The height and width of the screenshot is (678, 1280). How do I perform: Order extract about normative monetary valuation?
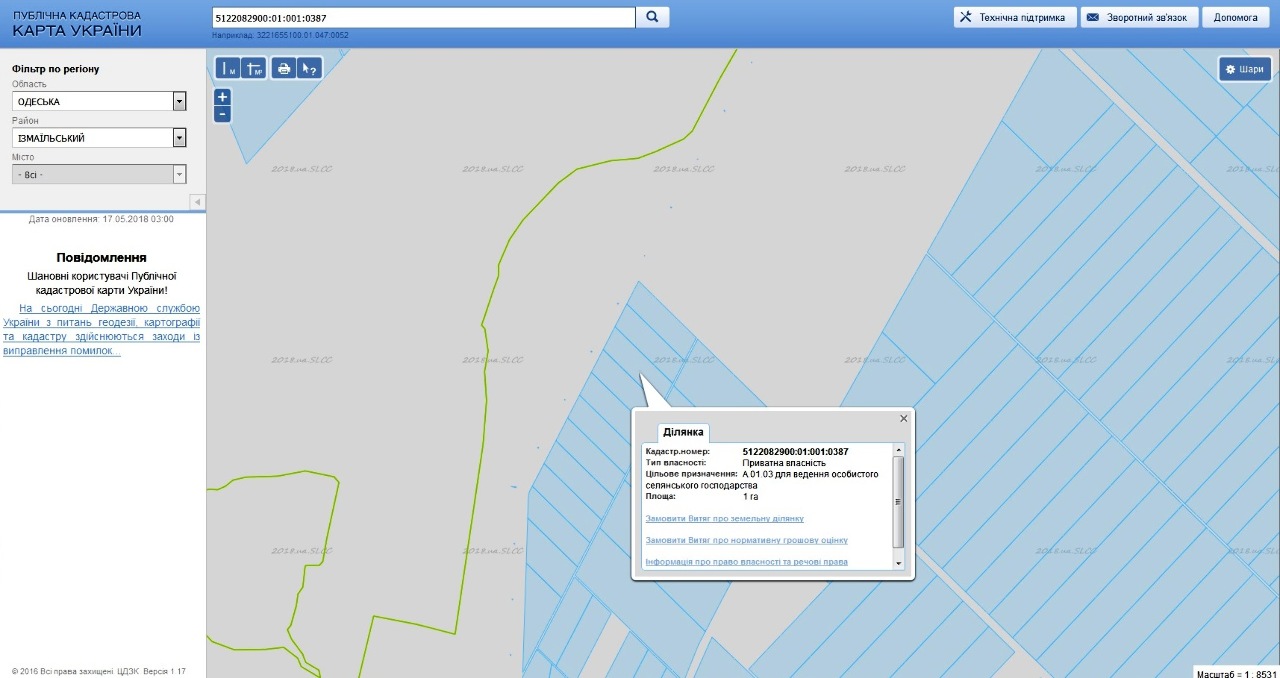click(747, 540)
